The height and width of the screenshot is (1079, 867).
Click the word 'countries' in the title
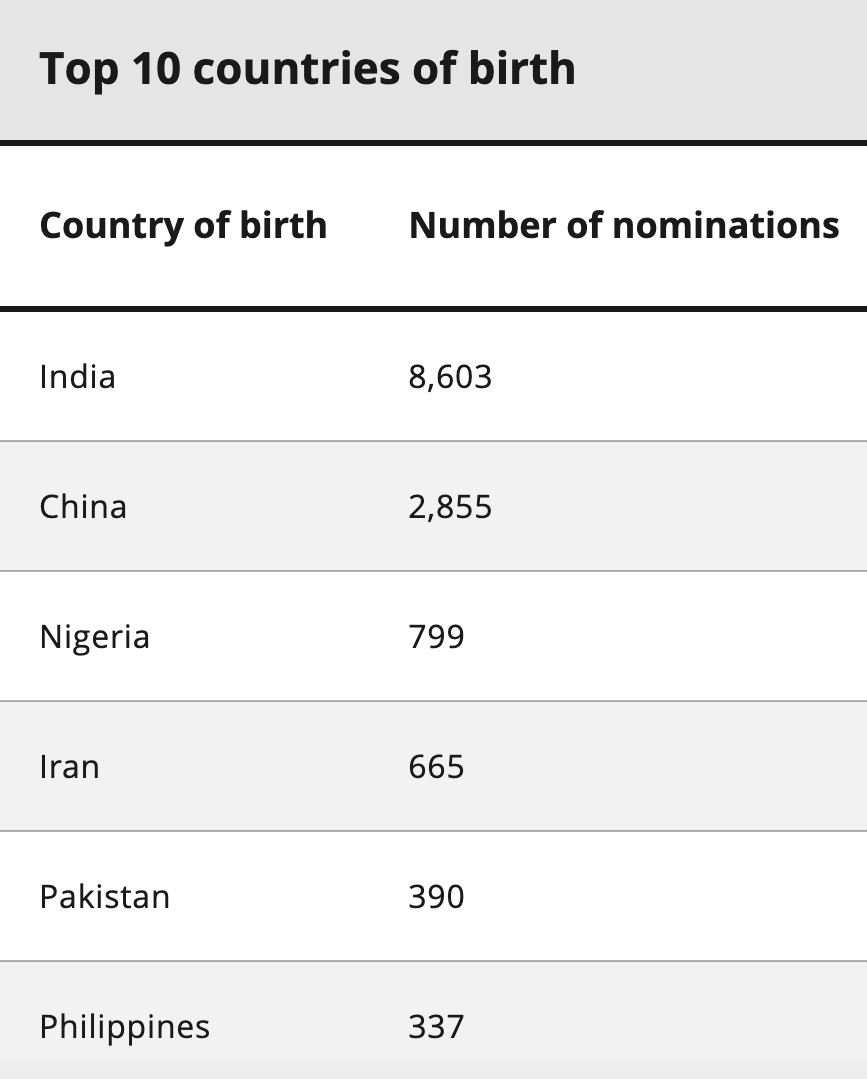tap(297, 69)
